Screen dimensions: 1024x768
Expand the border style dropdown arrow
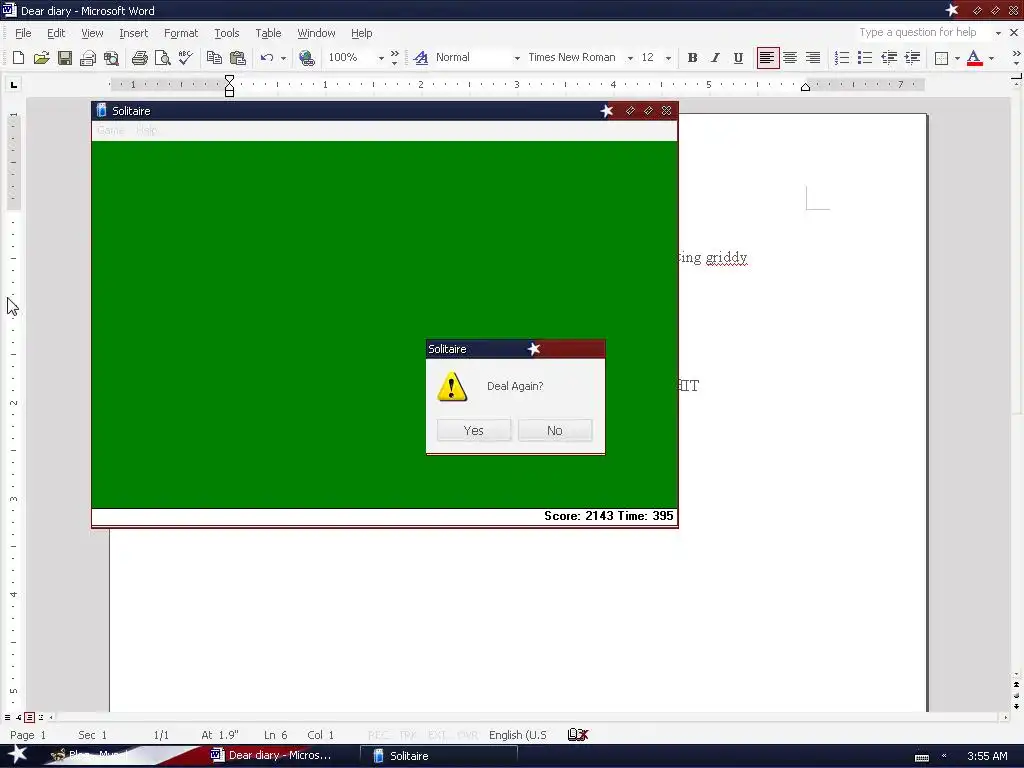pyautogui.click(x=957, y=58)
